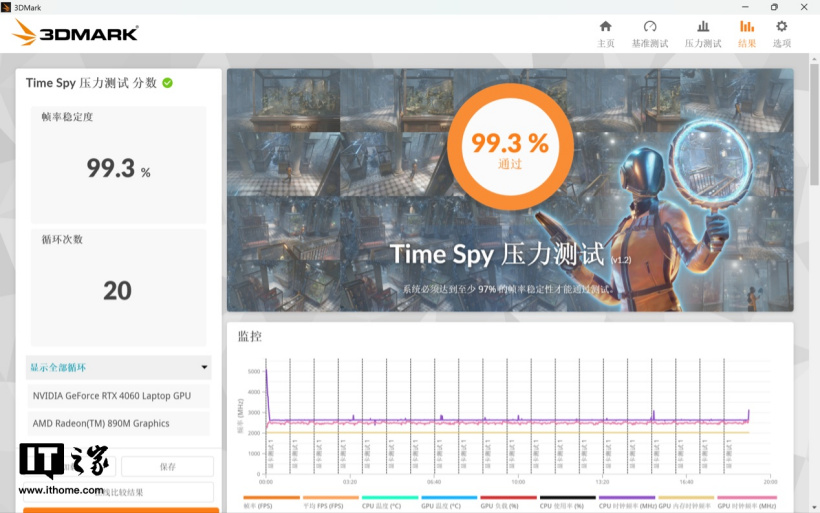Screen dimensions: 820x513
Task: Open the Stress Test (压力测试) icon
Action: [x=702, y=33]
